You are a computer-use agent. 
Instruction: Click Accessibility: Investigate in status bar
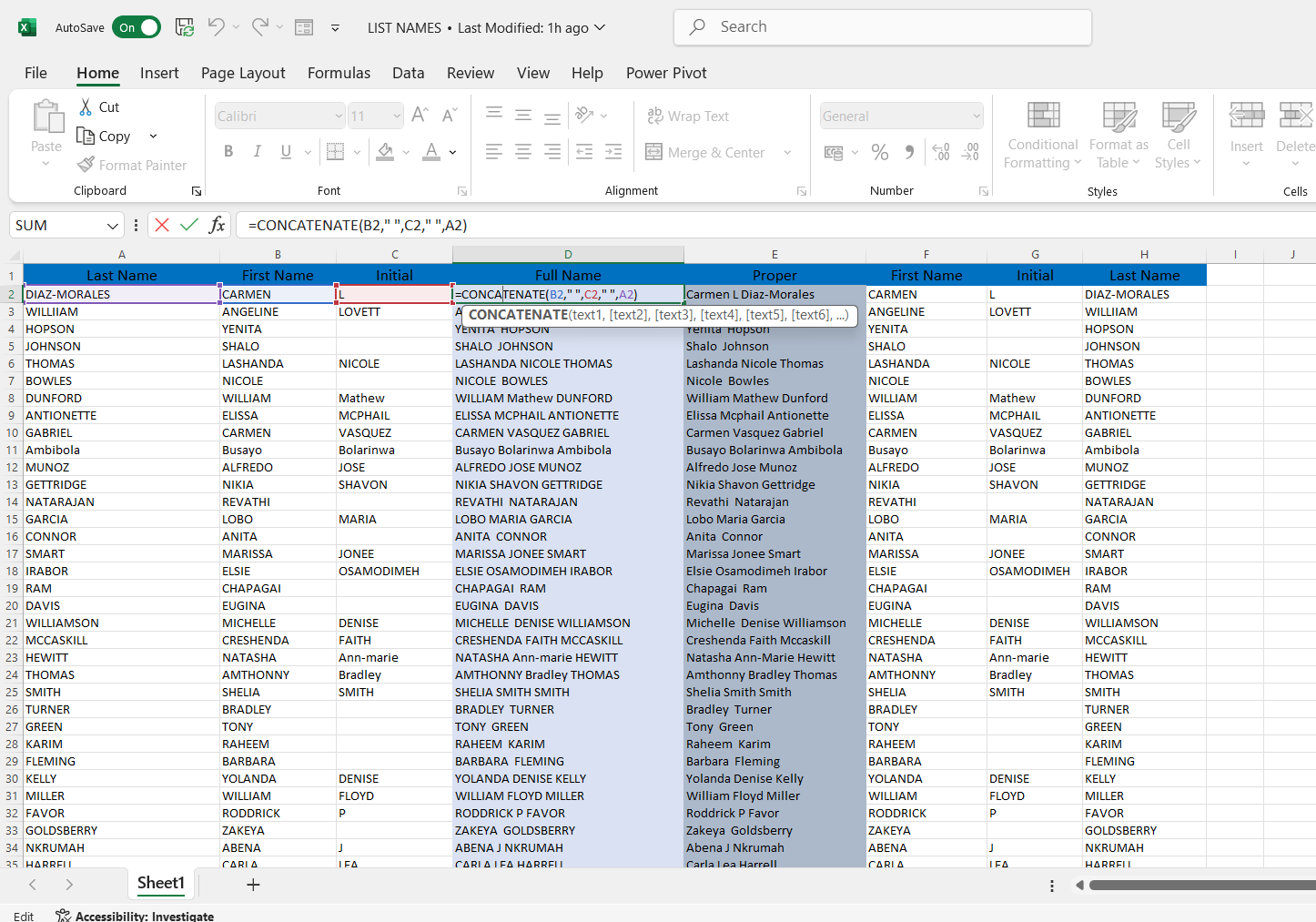pyautogui.click(x=135, y=916)
